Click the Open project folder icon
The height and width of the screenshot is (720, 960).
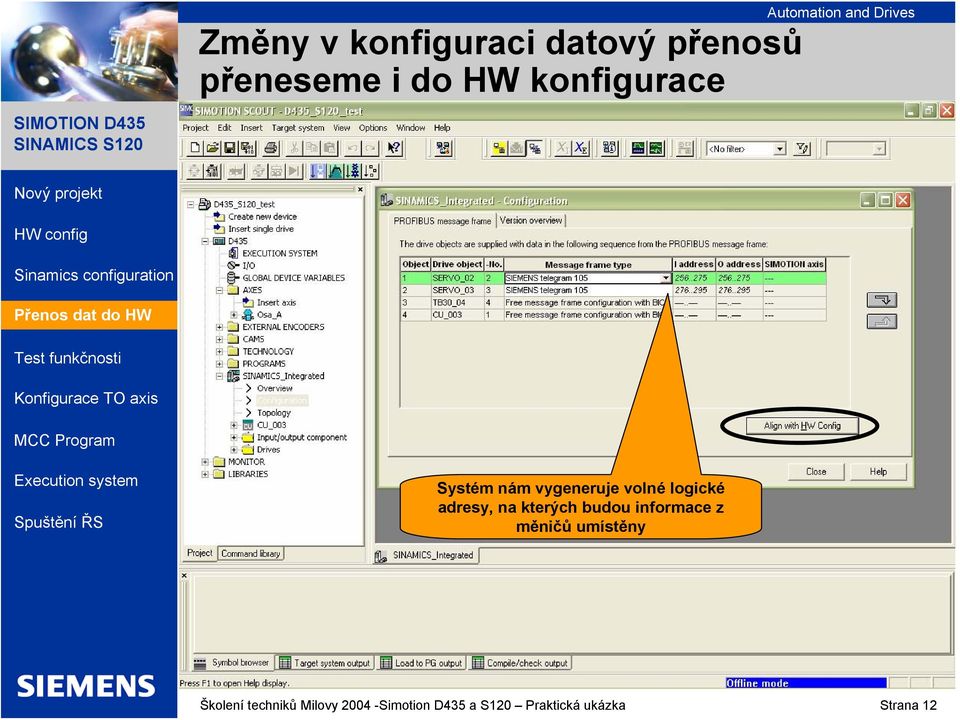(212, 148)
